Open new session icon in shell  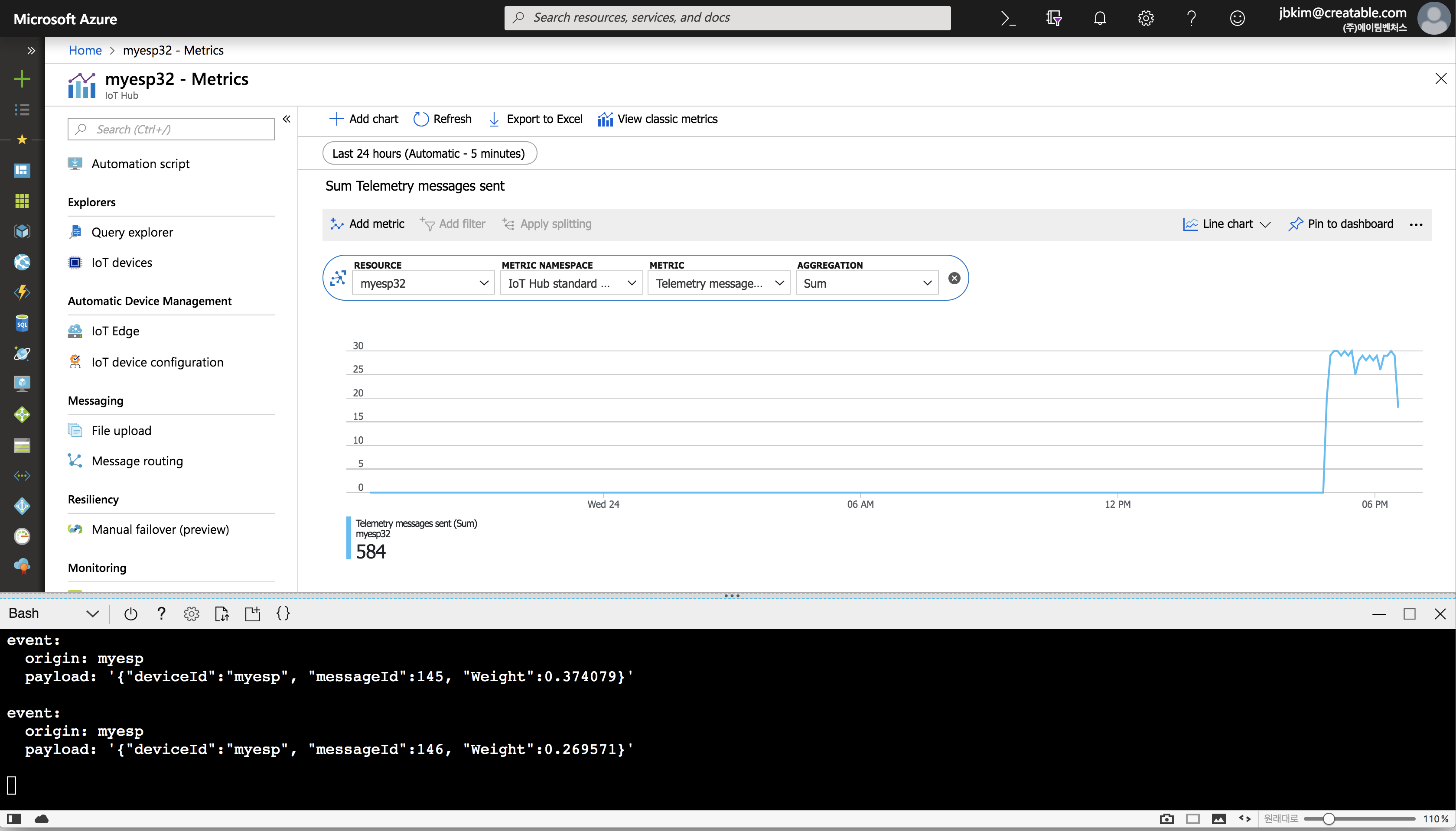click(252, 614)
